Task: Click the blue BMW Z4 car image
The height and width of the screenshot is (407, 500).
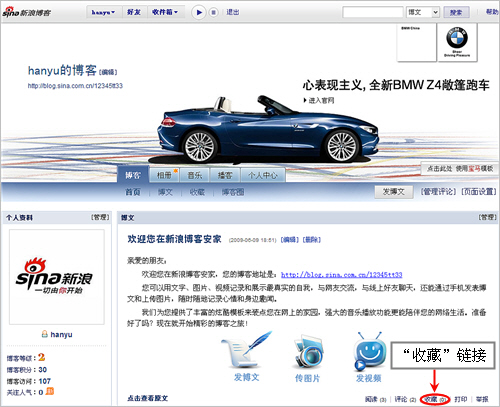Action: (268, 129)
